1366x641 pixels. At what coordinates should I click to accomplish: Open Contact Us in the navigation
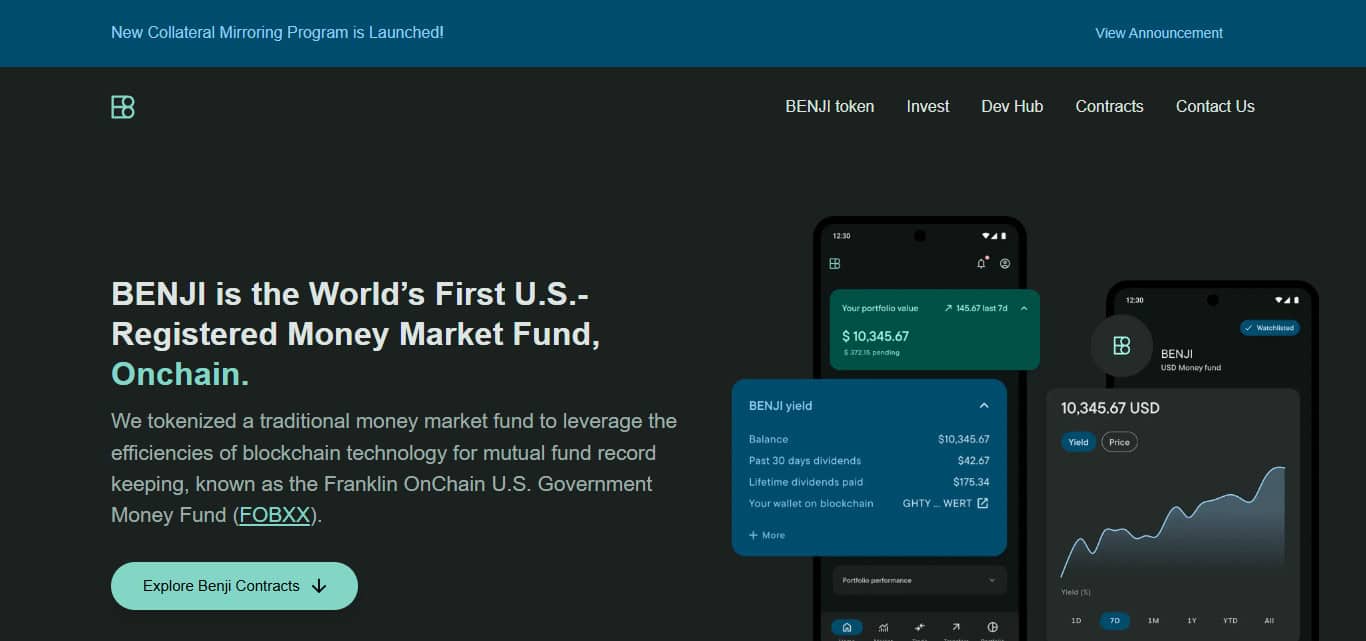pos(1215,106)
